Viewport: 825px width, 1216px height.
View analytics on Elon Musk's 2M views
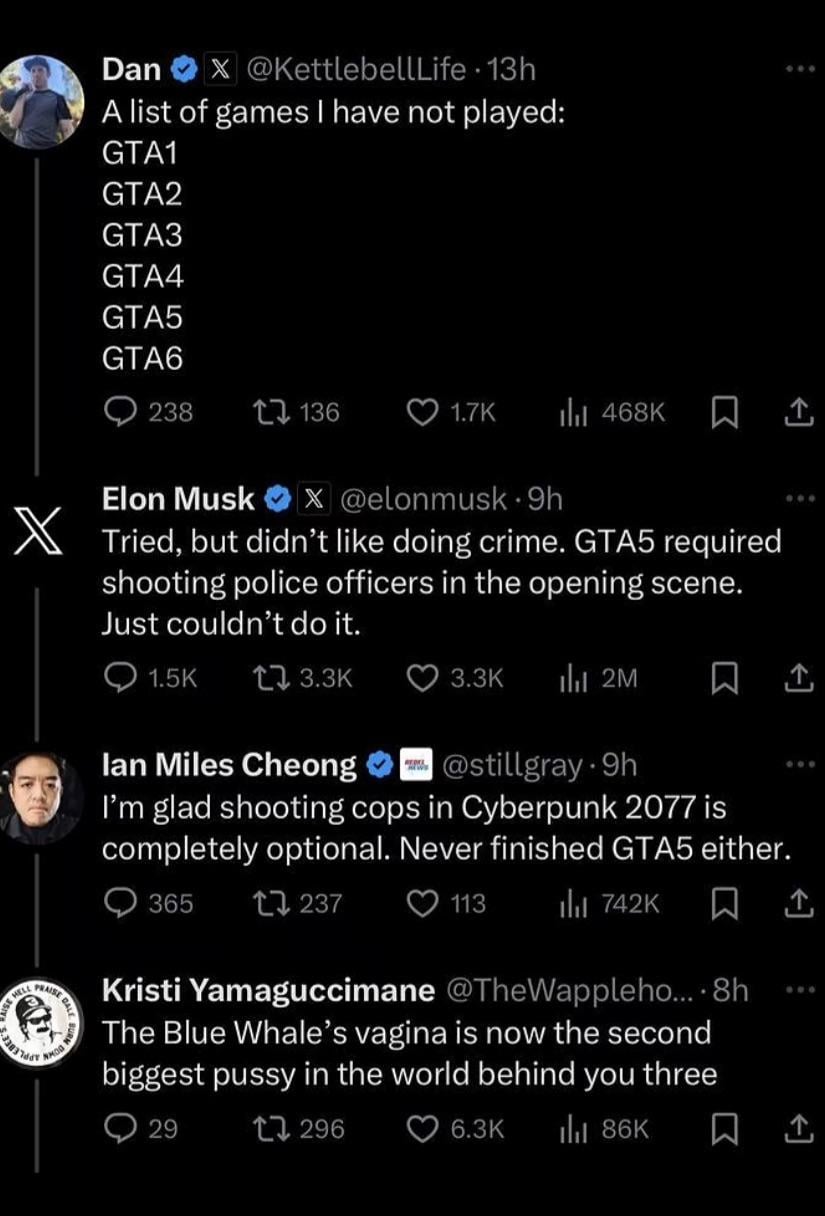572,678
